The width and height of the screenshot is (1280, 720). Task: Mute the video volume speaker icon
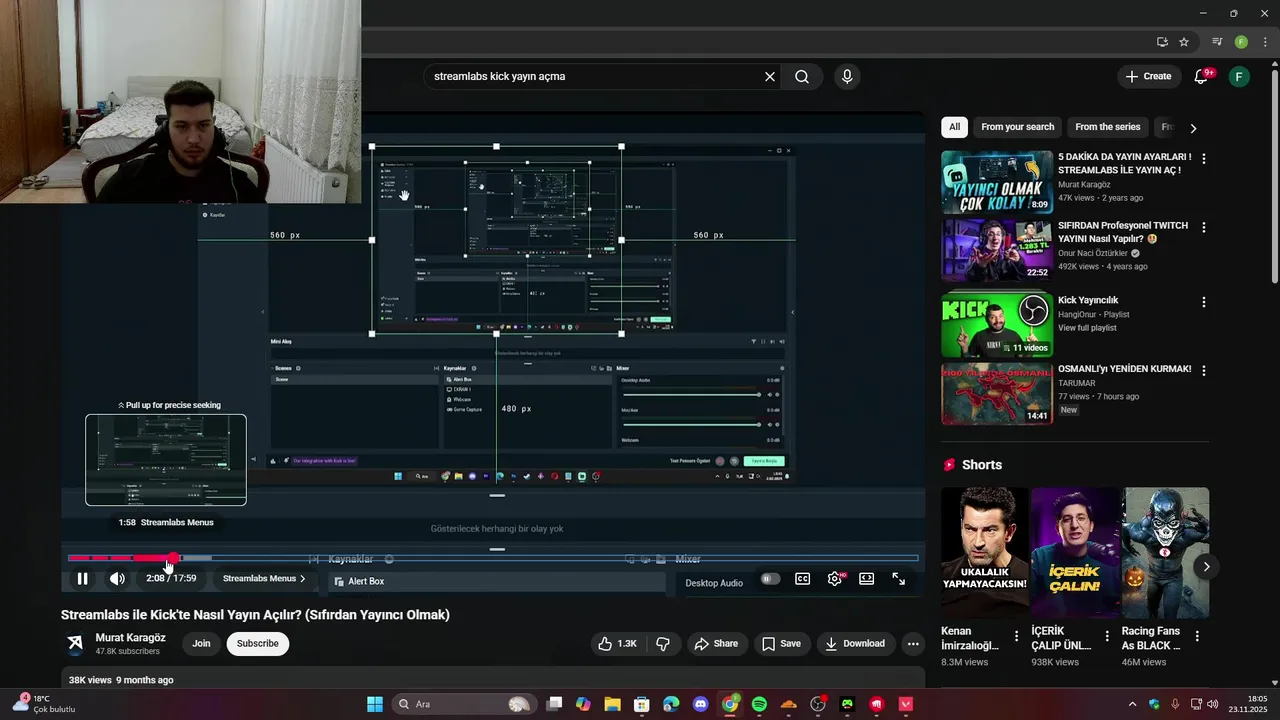click(117, 579)
